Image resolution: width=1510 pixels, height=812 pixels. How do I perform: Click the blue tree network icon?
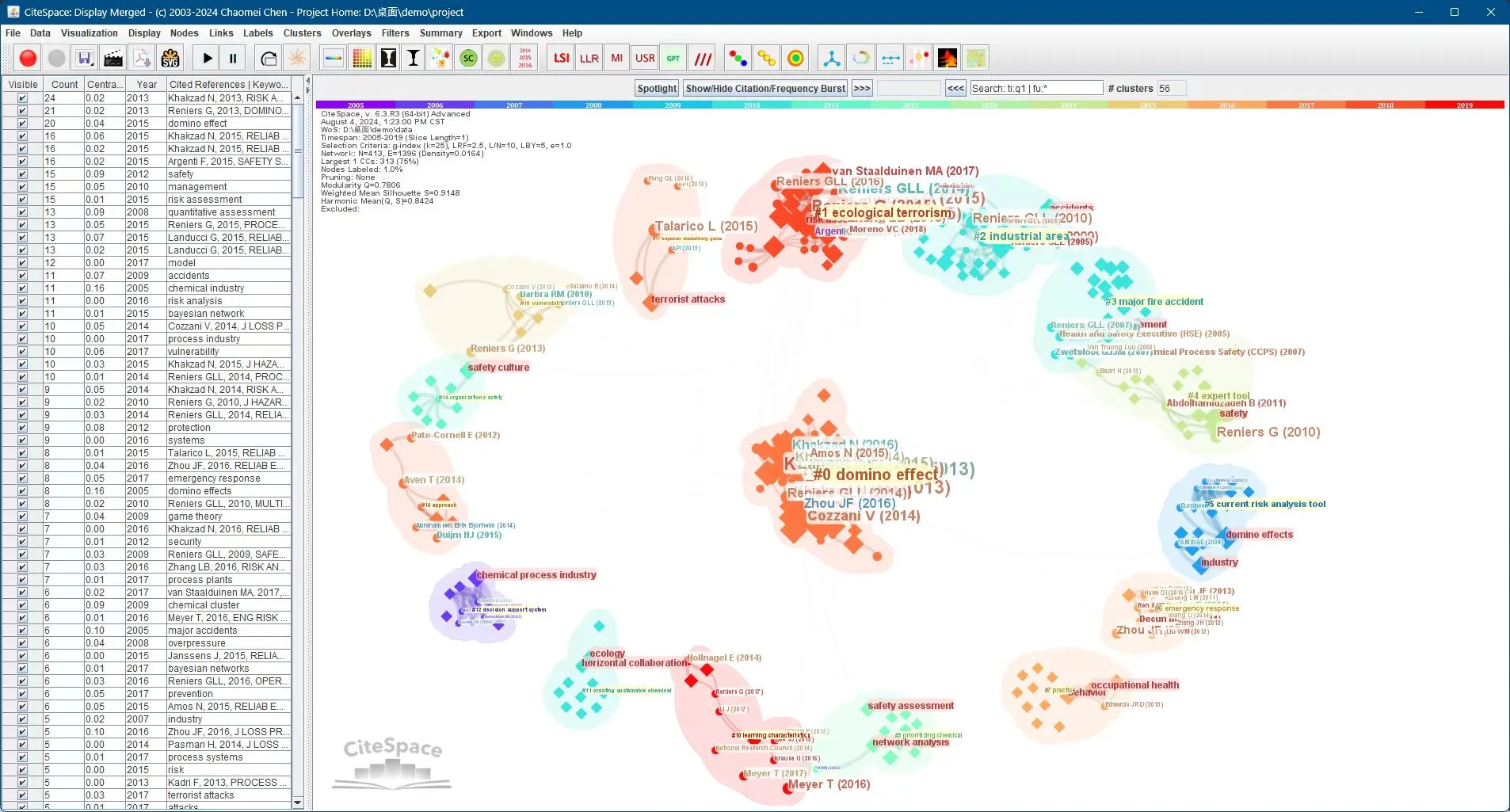click(831, 58)
